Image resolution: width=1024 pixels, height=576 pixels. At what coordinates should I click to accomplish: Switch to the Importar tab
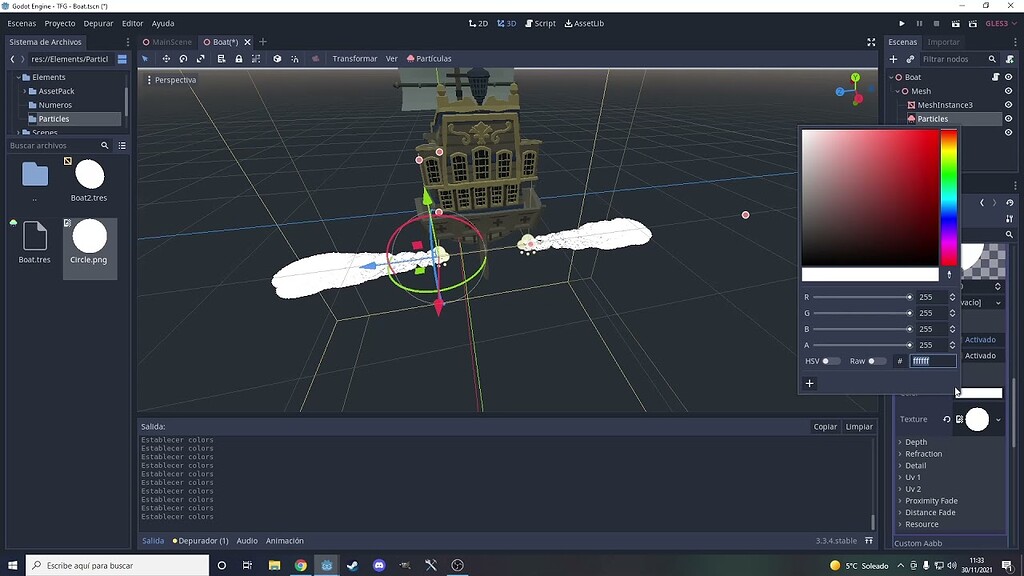tap(944, 42)
